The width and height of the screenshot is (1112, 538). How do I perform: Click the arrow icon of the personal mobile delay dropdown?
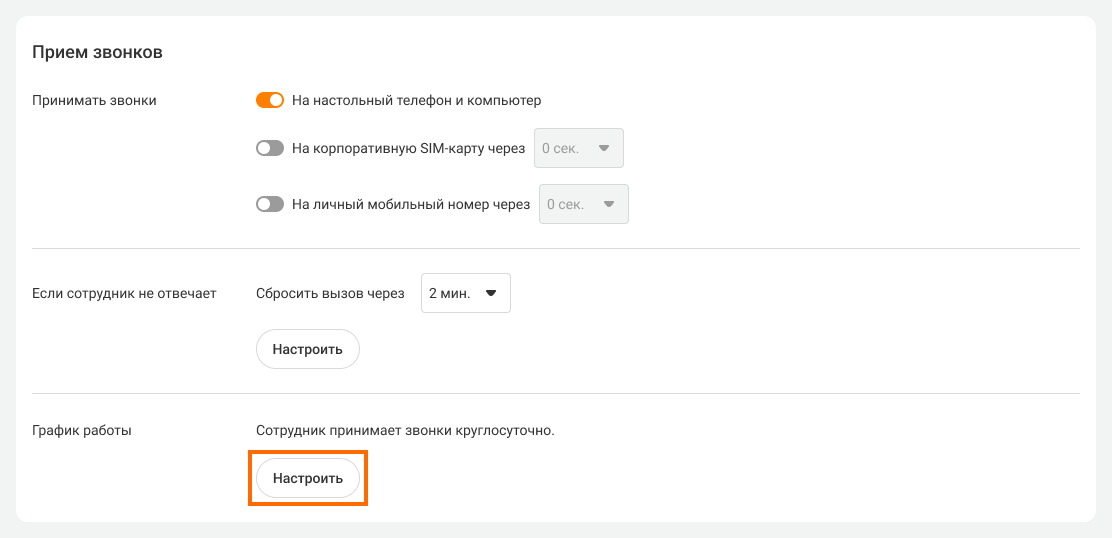(x=608, y=205)
